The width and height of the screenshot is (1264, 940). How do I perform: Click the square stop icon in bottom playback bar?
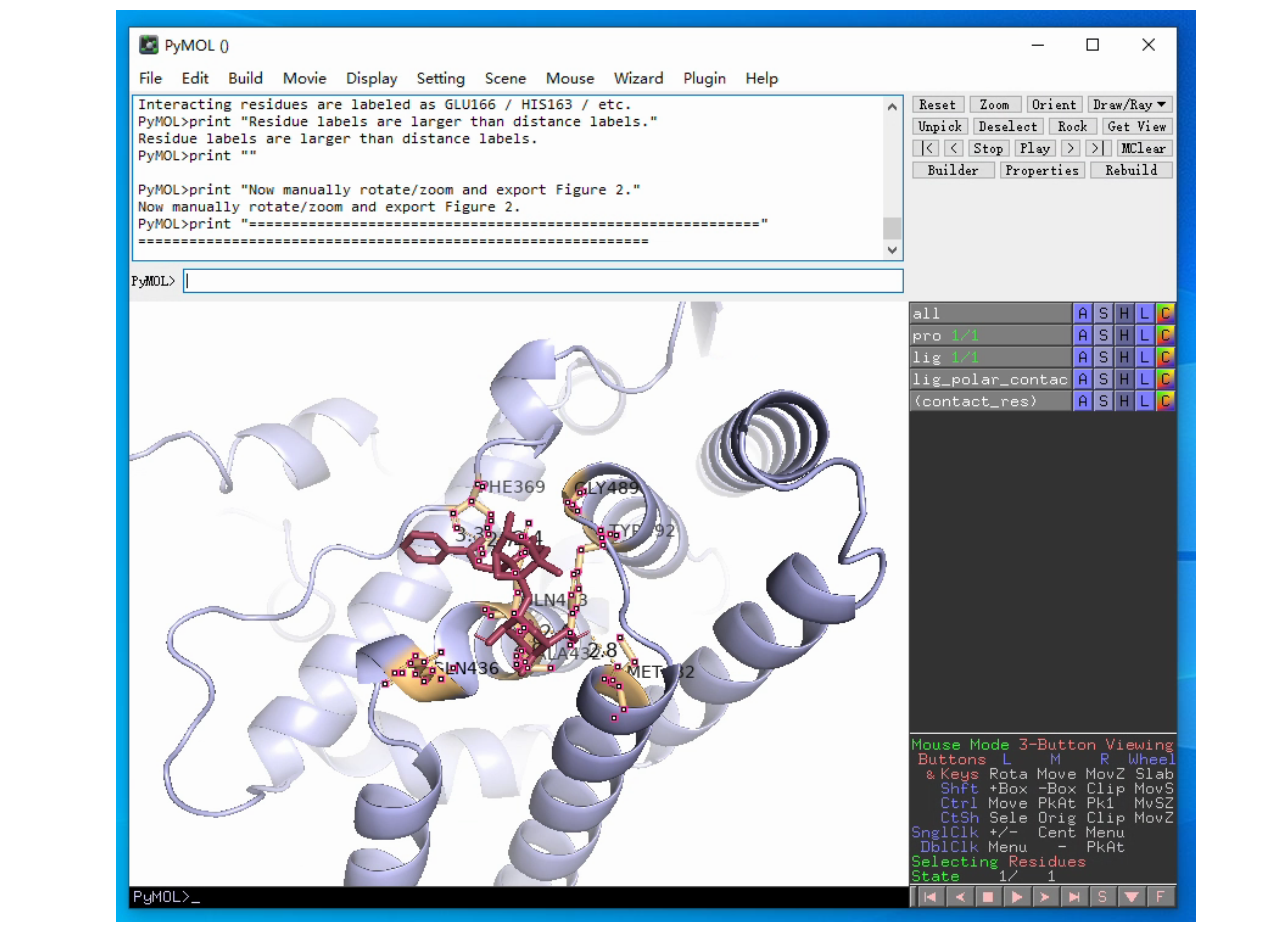click(x=988, y=897)
